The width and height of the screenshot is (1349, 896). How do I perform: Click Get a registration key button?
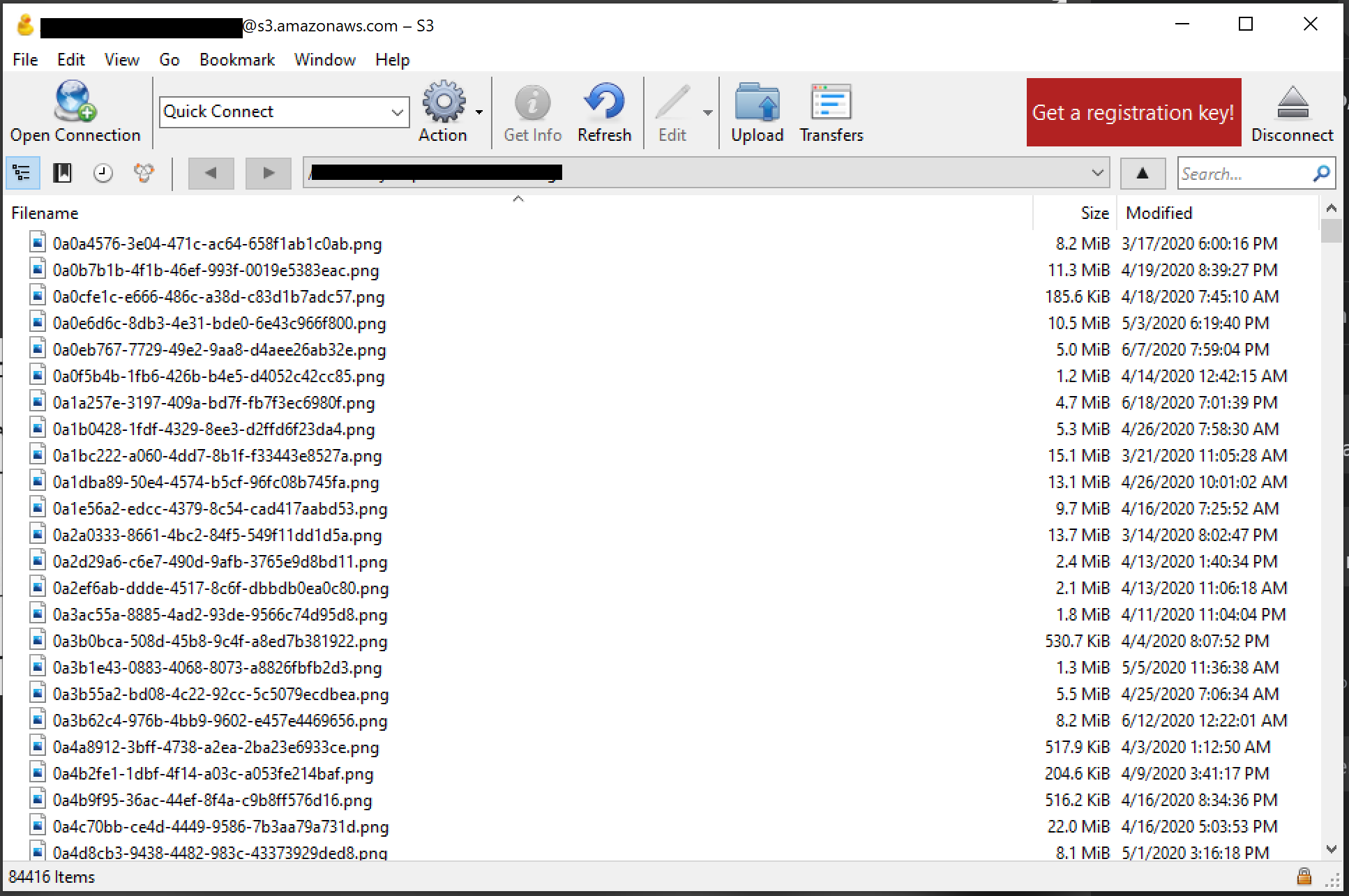click(1133, 112)
